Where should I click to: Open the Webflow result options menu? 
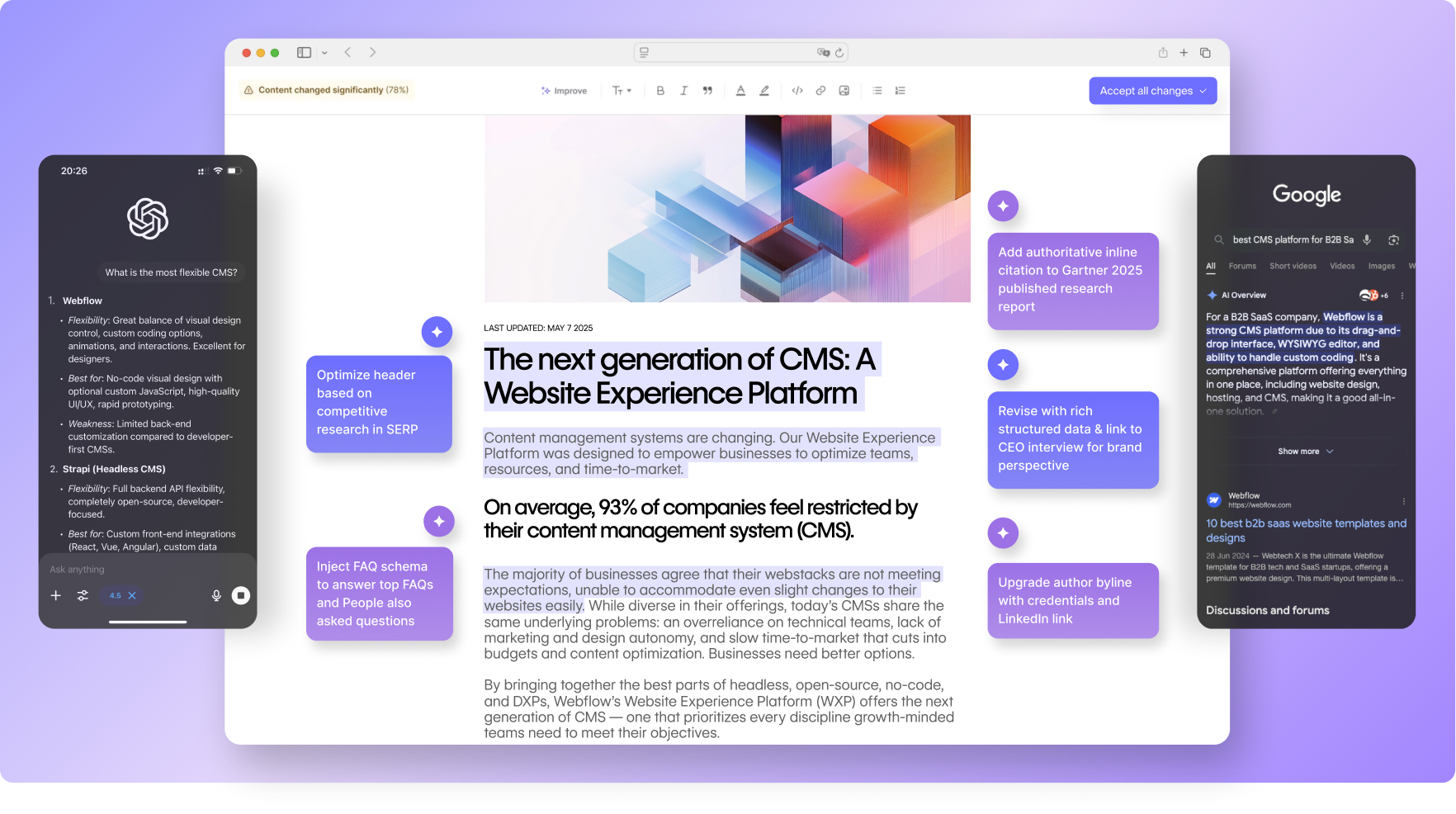coord(1403,501)
